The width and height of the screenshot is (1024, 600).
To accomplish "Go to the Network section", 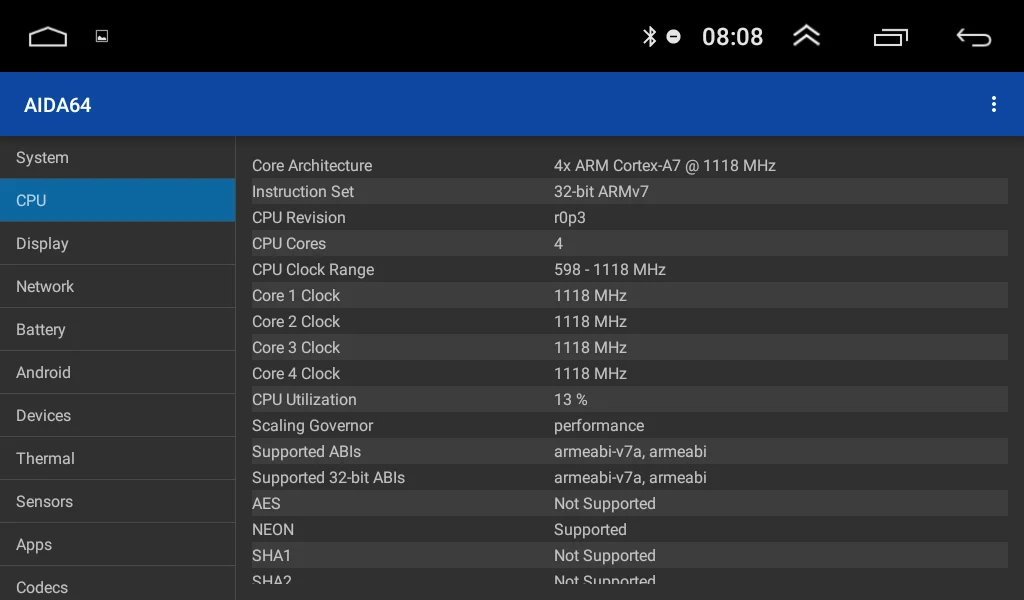I will point(118,287).
